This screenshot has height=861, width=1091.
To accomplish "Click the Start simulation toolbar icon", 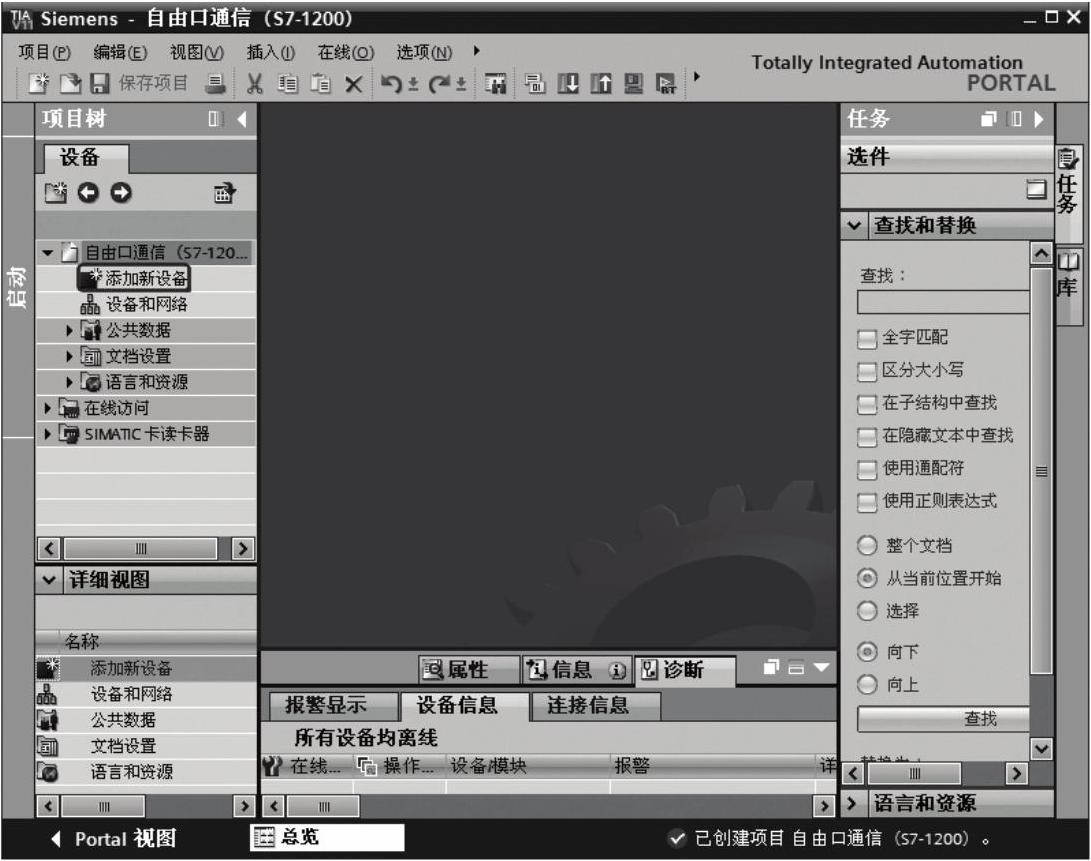I will 633,84.
